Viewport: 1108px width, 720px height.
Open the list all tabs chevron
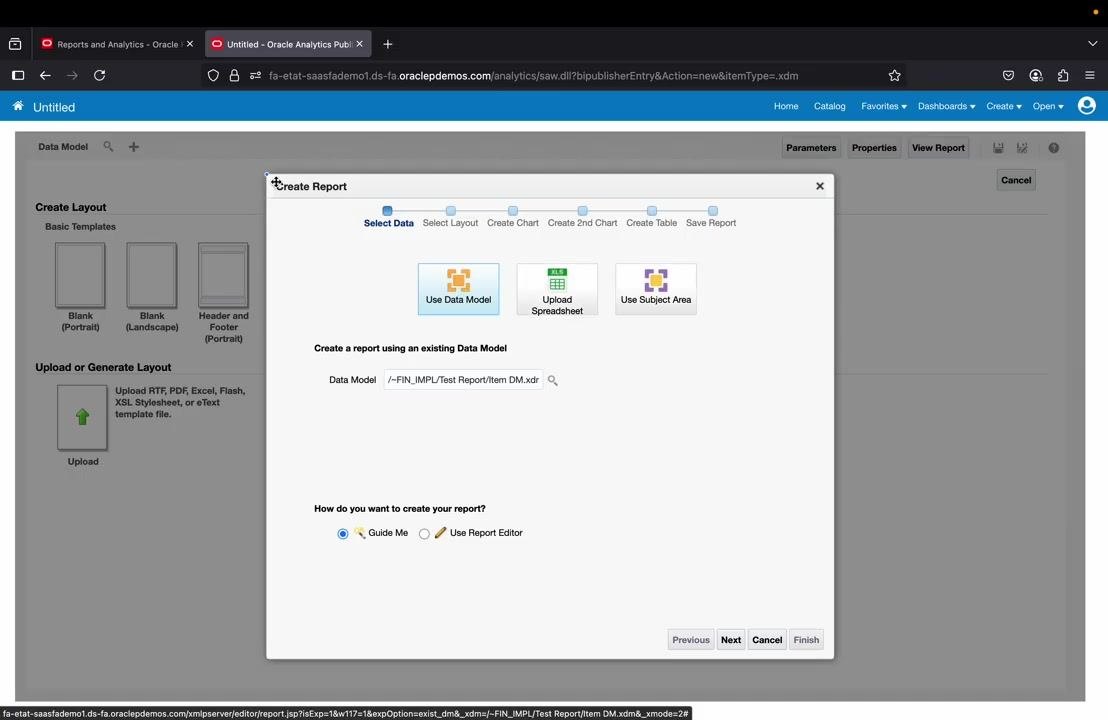tap(1092, 44)
